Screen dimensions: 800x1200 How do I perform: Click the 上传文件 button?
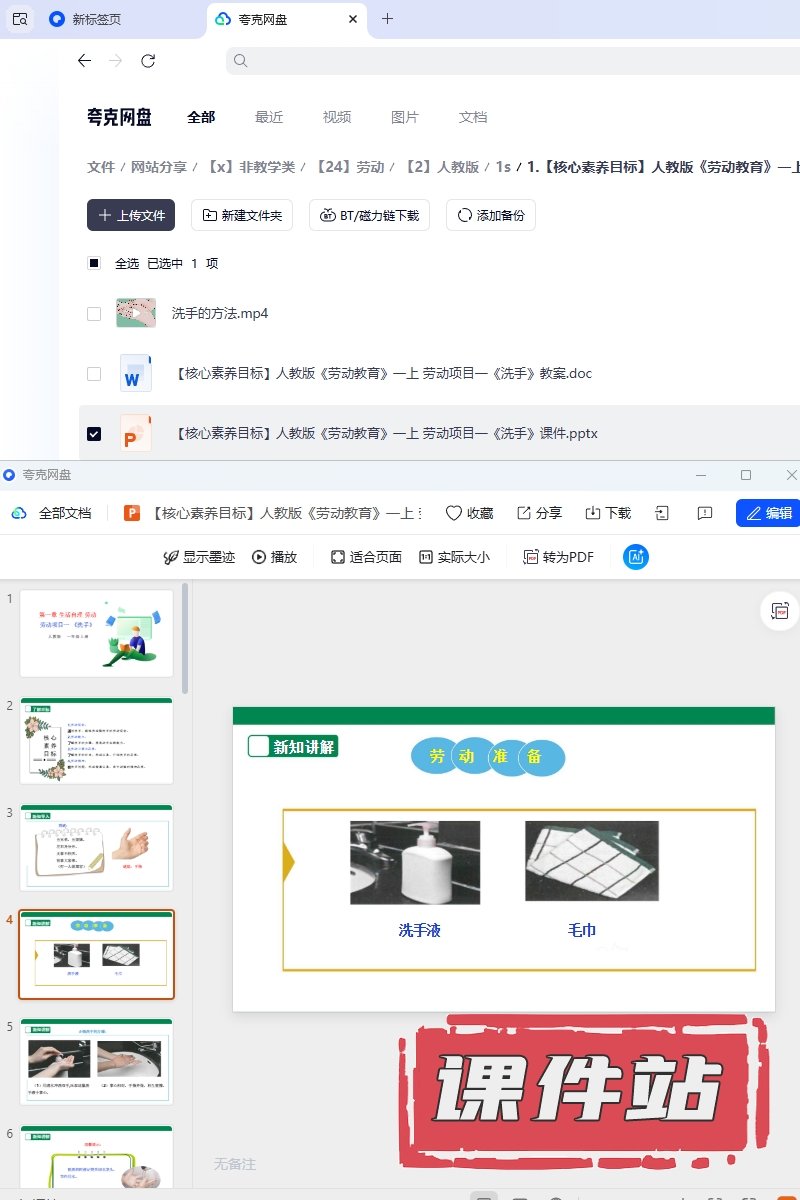pyautogui.click(x=131, y=215)
